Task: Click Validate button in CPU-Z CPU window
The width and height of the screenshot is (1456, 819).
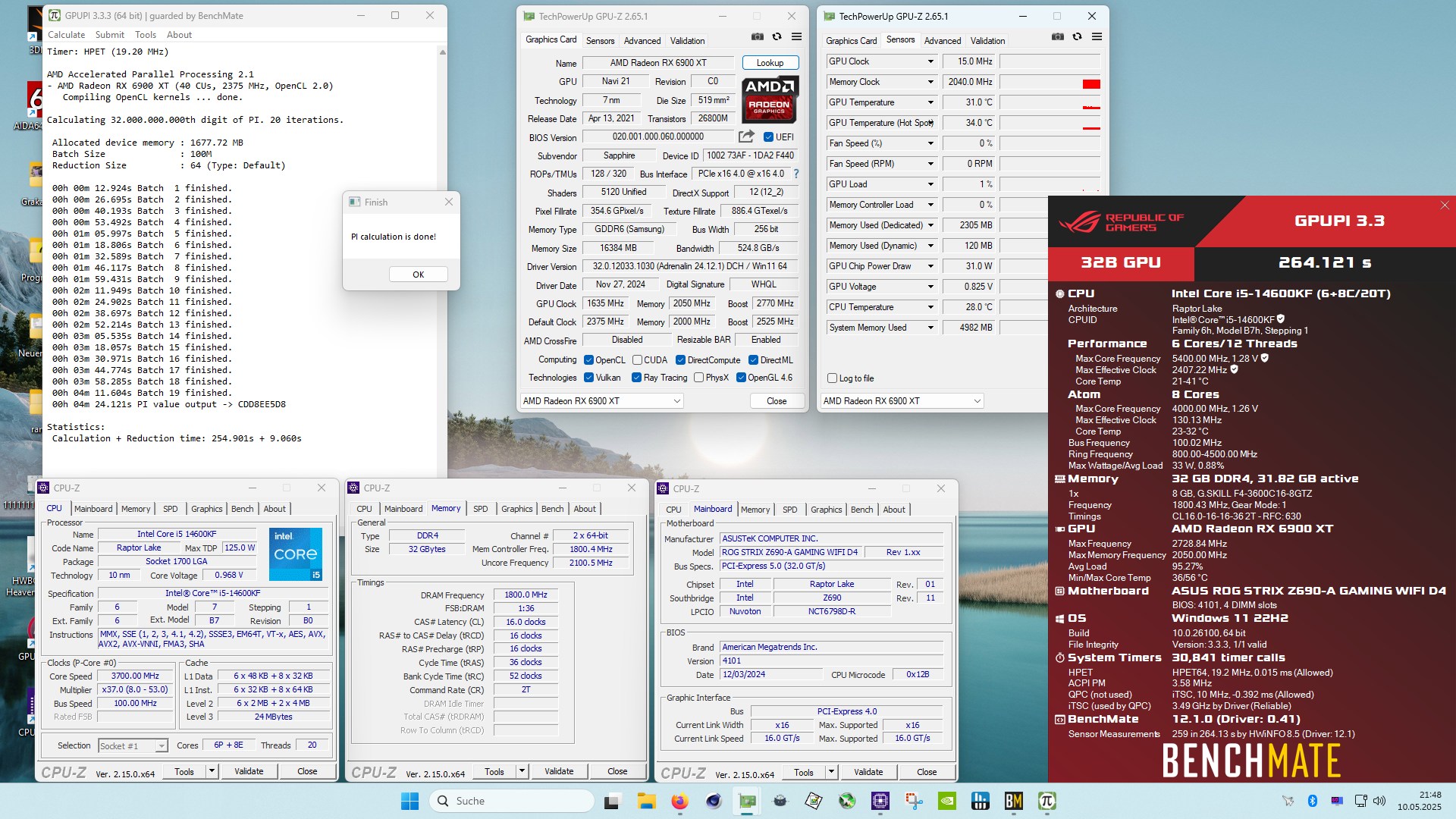Action: pyautogui.click(x=249, y=771)
